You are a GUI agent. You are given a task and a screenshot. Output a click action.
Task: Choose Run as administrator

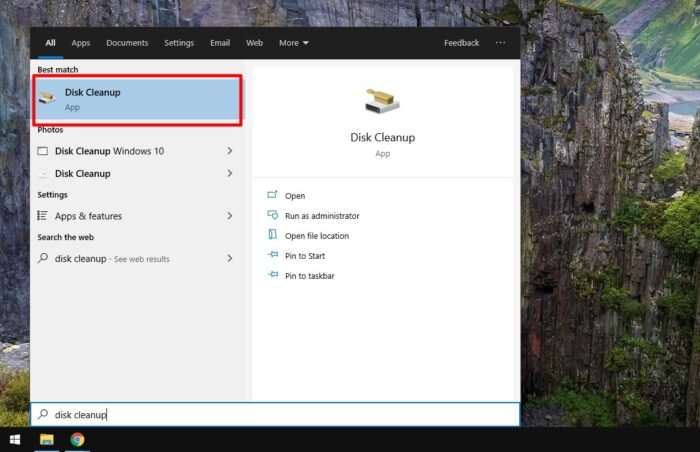(322, 216)
